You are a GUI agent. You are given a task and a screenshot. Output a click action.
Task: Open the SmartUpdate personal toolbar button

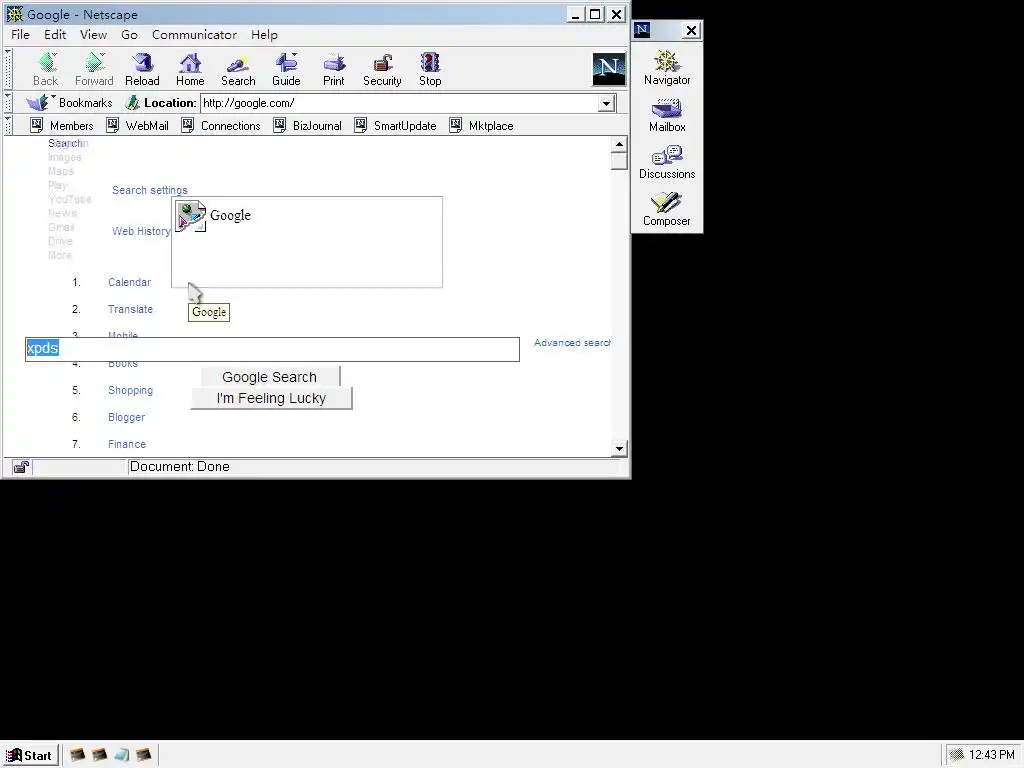[395, 125]
